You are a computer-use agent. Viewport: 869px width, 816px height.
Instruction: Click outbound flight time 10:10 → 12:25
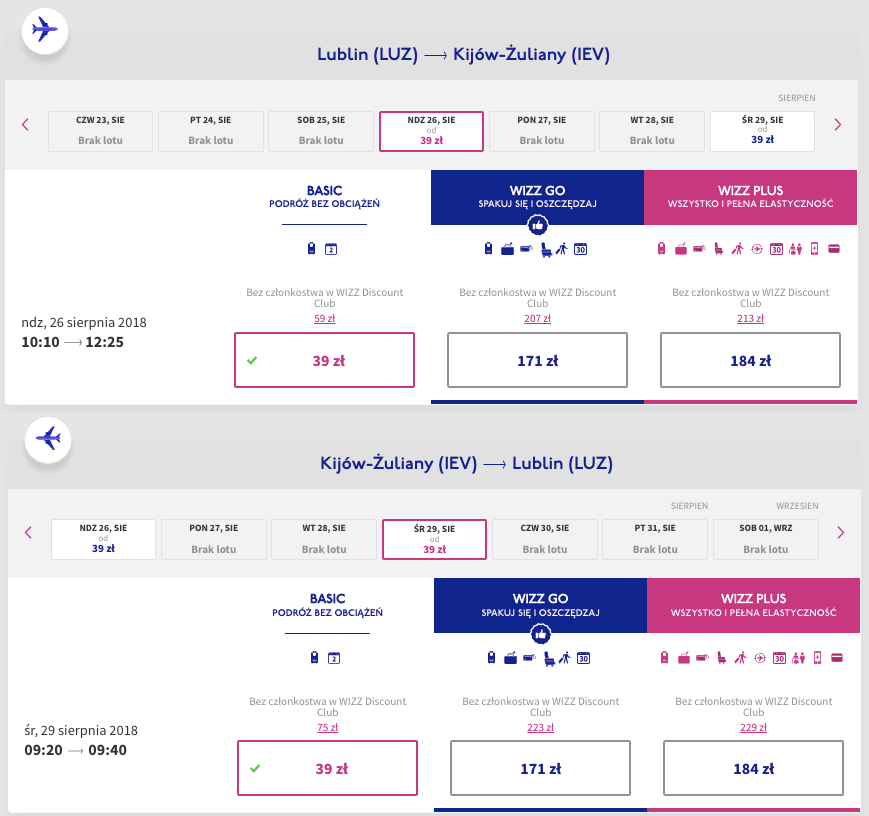click(x=73, y=342)
